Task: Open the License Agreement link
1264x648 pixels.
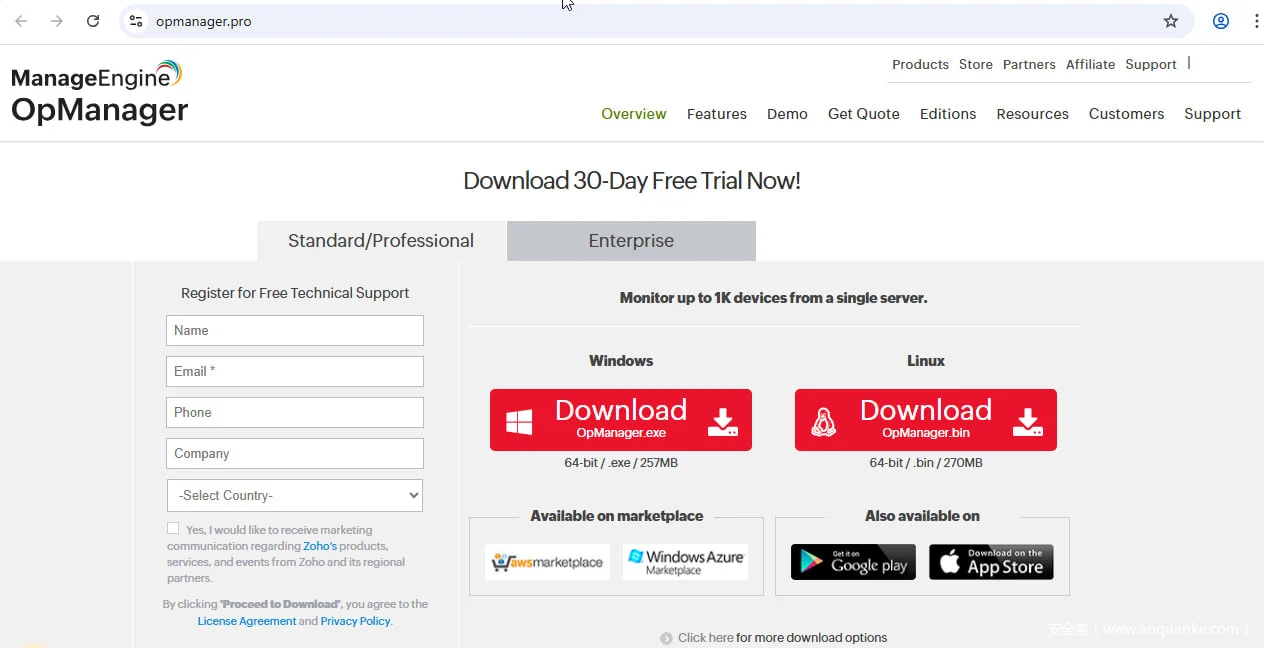Action: coord(247,621)
